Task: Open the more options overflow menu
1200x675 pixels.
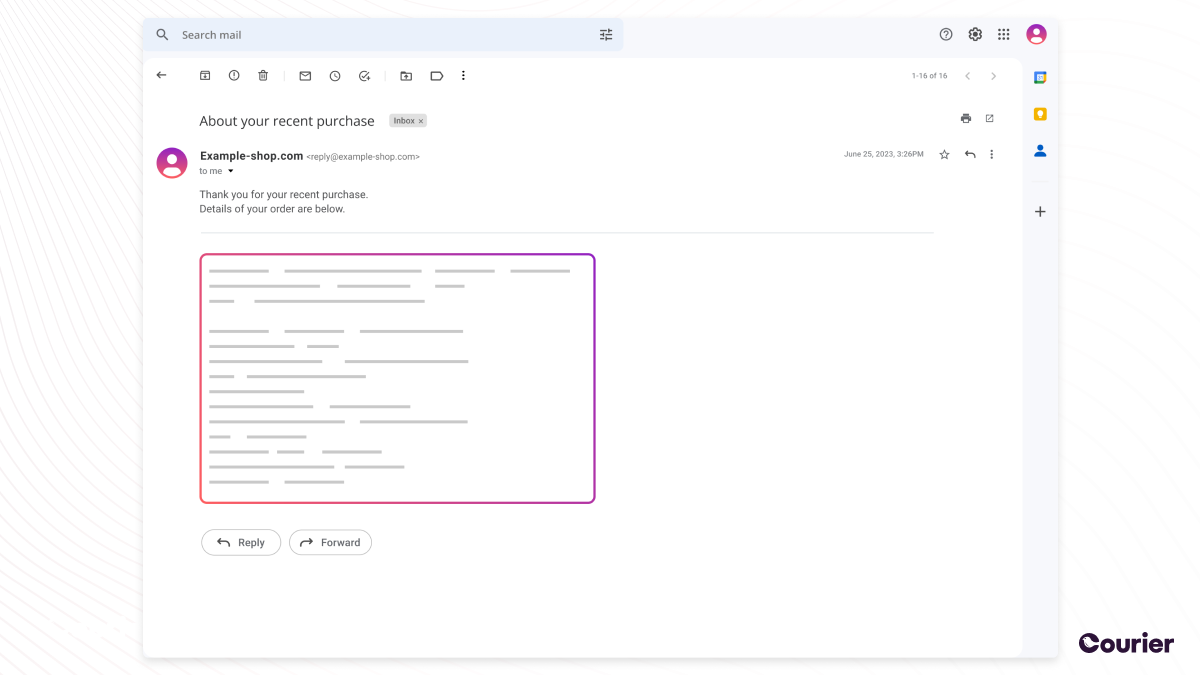Action: tap(463, 75)
